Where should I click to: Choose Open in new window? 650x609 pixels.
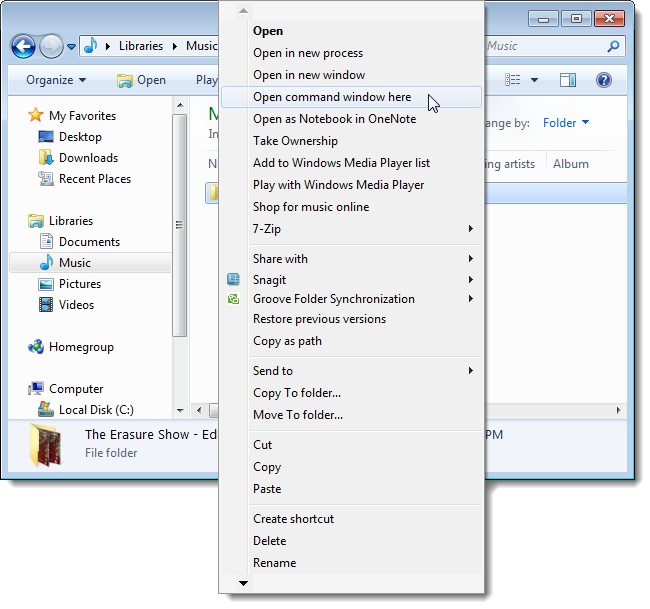(352, 75)
